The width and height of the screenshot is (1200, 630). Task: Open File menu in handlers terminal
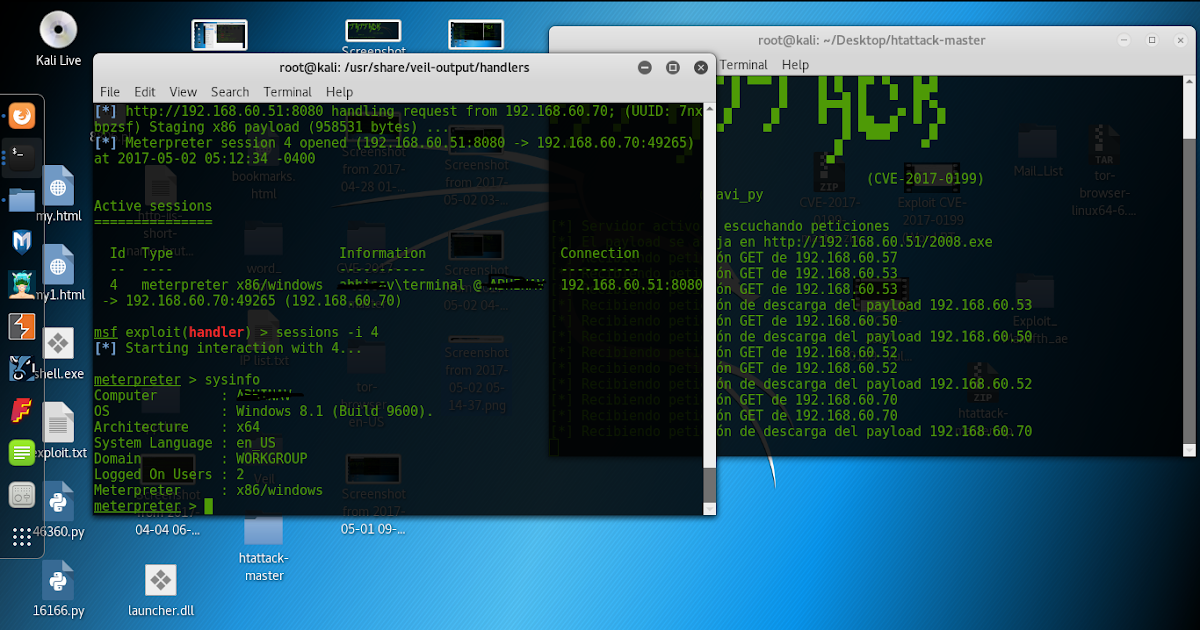110,92
